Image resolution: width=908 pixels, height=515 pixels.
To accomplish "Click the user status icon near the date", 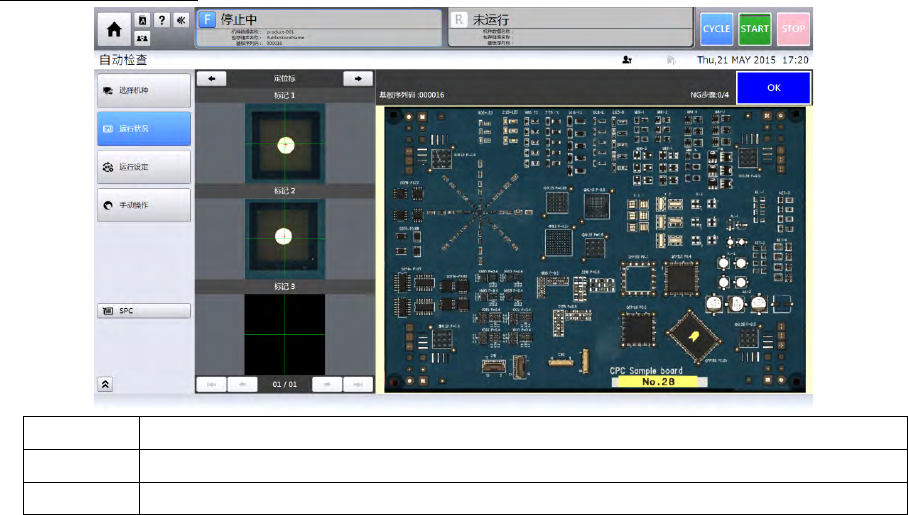I will 627,60.
